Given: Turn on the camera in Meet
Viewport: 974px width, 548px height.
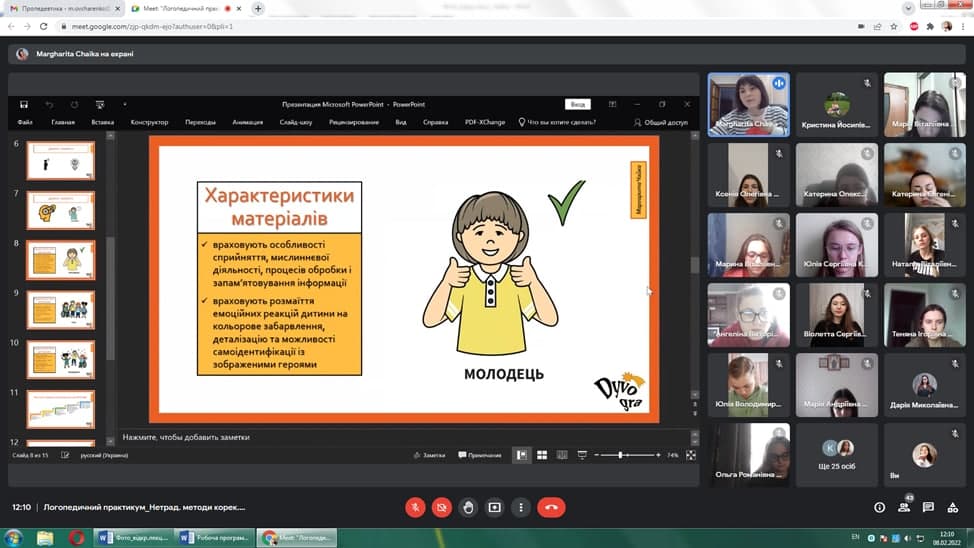Looking at the screenshot, I should (x=441, y=507).
